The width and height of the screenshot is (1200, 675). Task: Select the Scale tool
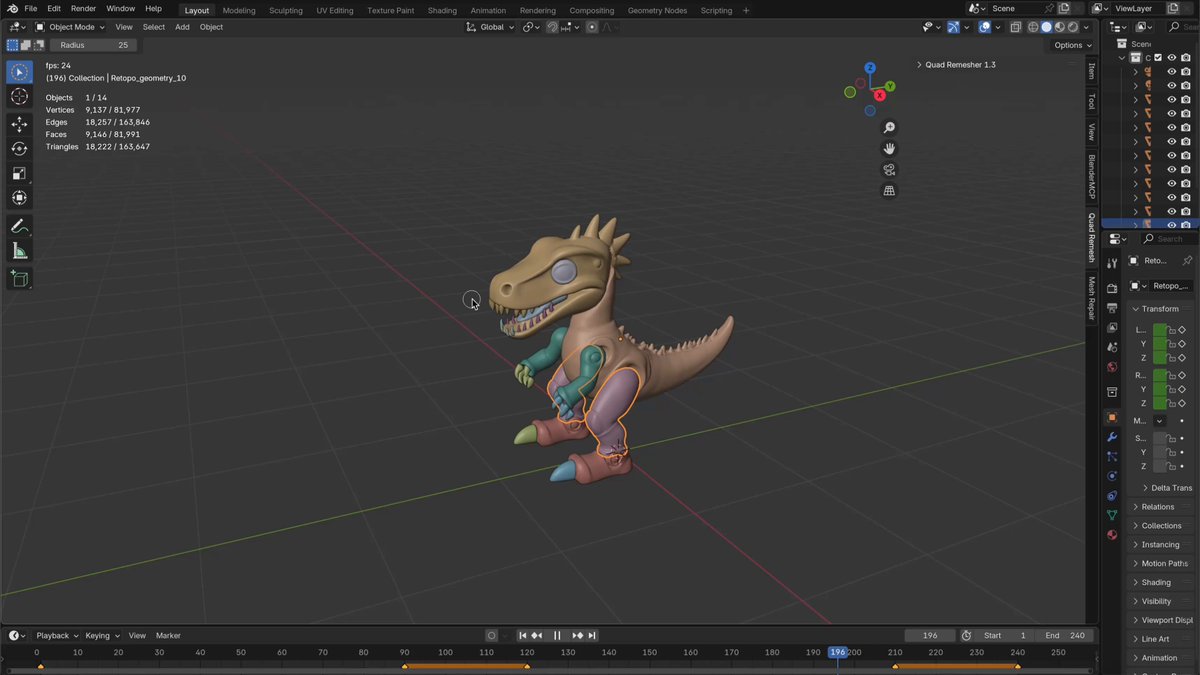point(19,173)
